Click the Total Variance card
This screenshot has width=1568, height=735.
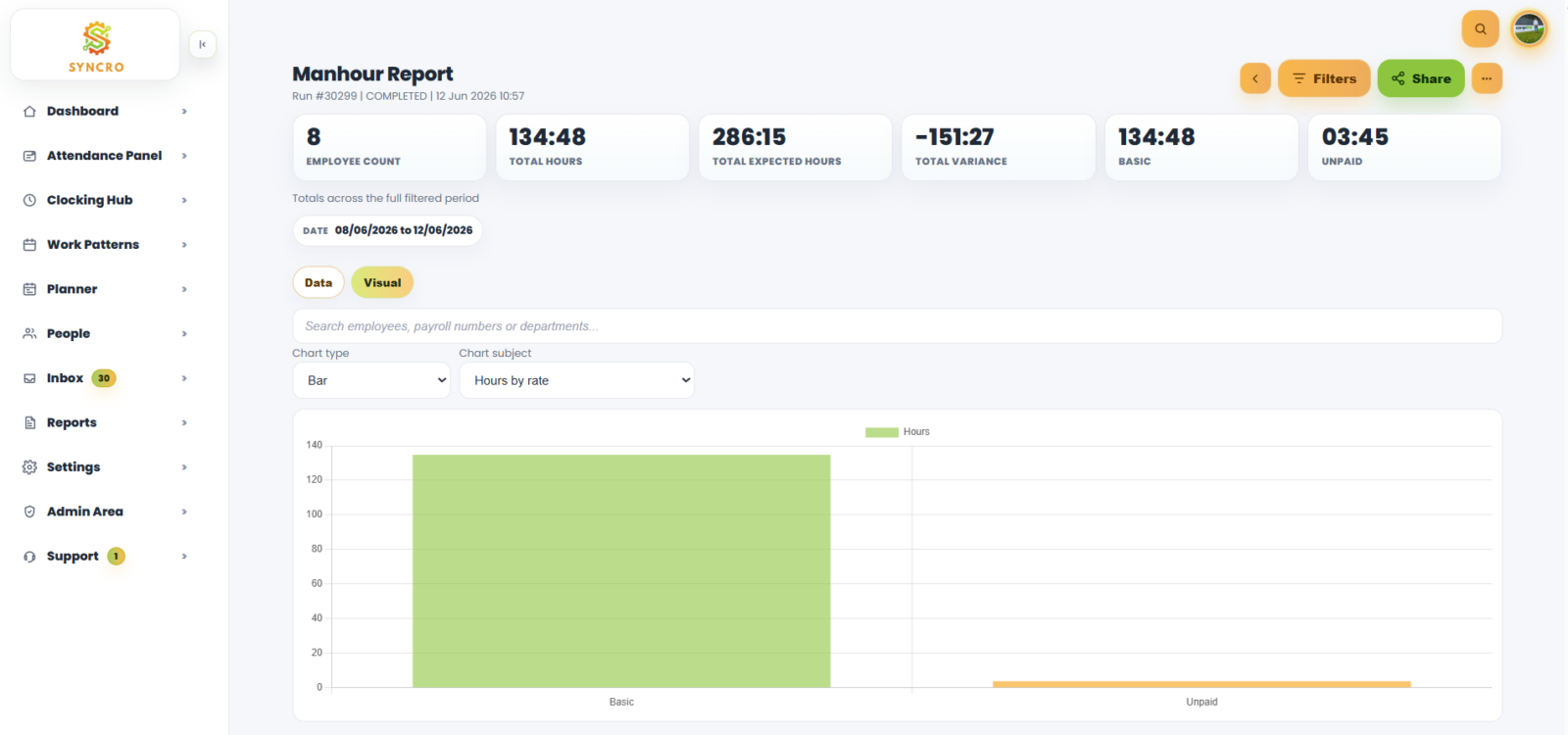point(998,147)
